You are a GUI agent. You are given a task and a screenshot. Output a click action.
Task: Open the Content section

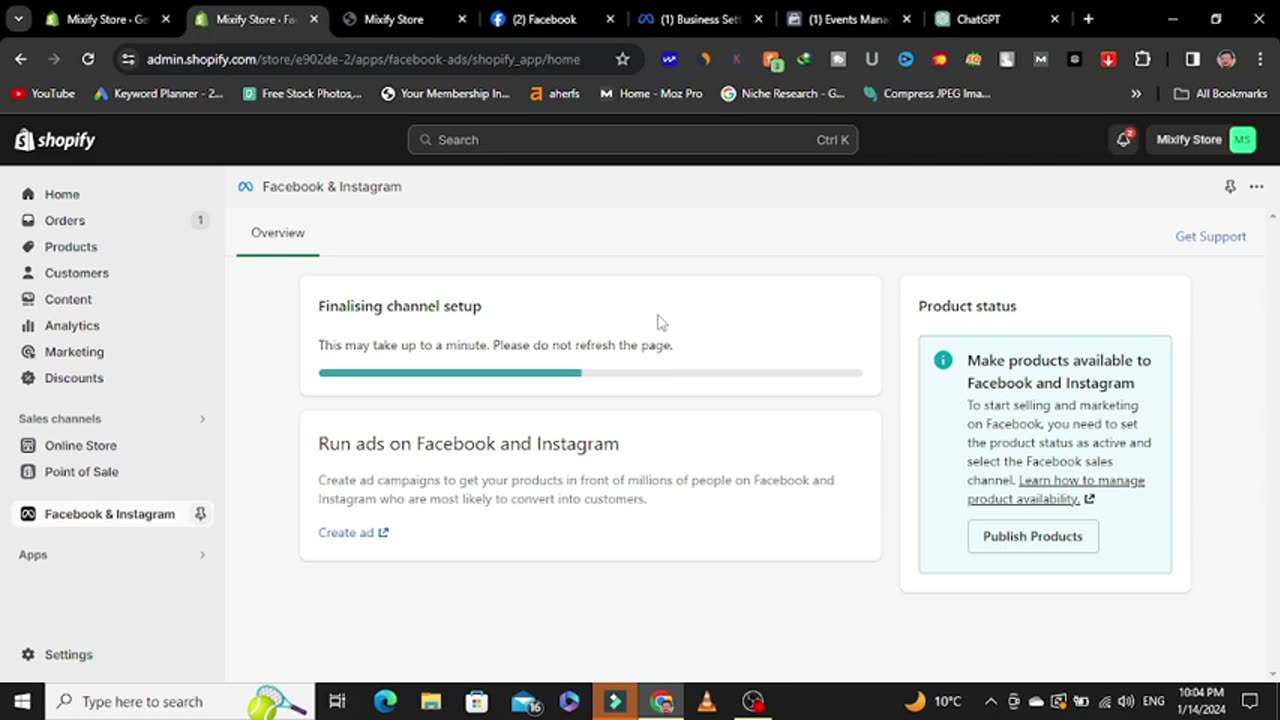[x=68, y=299]
